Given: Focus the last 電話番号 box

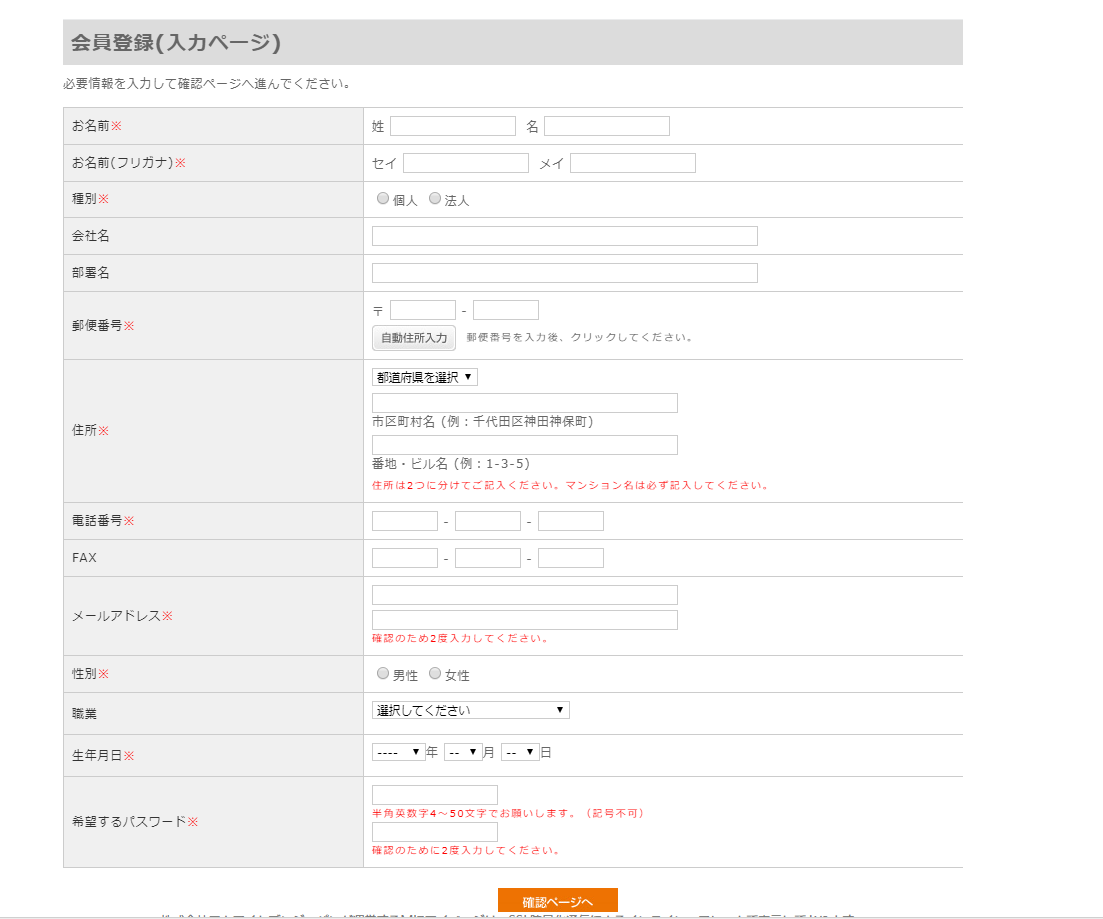Looking at the screenshot, I should [570, 521].
